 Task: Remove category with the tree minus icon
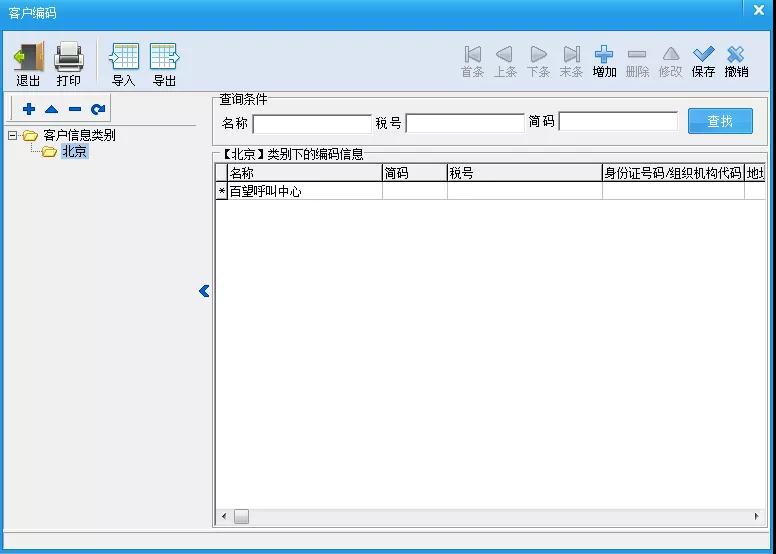pos(75,109)
